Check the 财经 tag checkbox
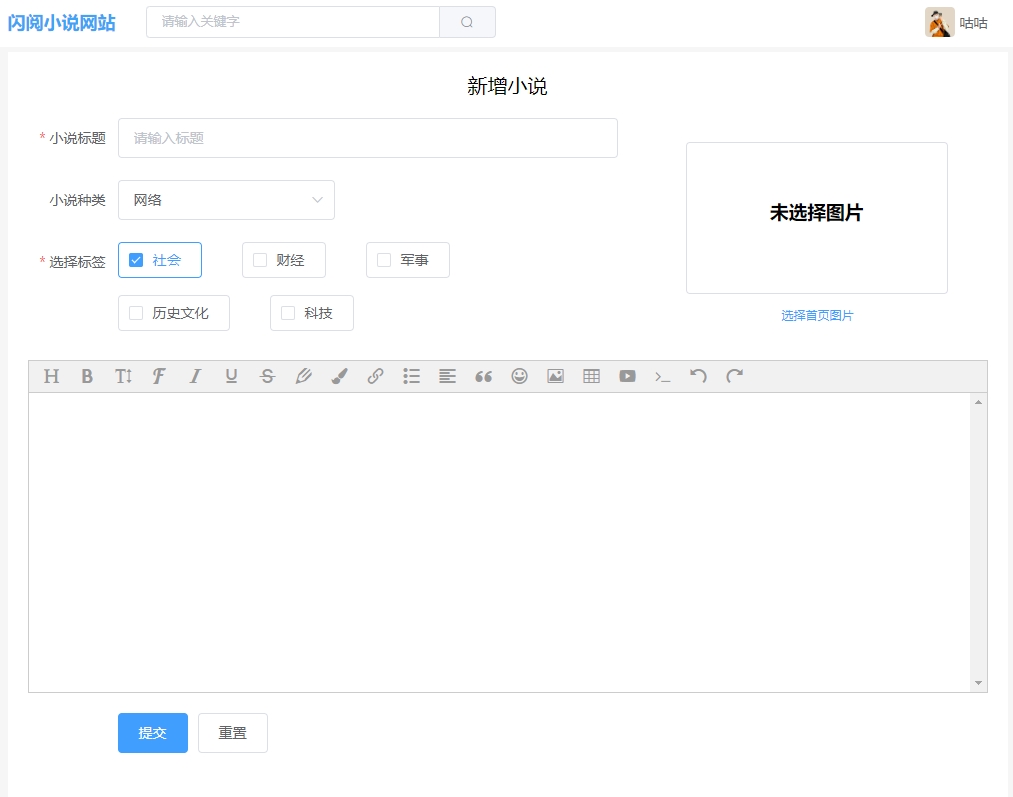The height and width of the screenshot is (797, 1013). pyautogui.click(x=259, y=259)
